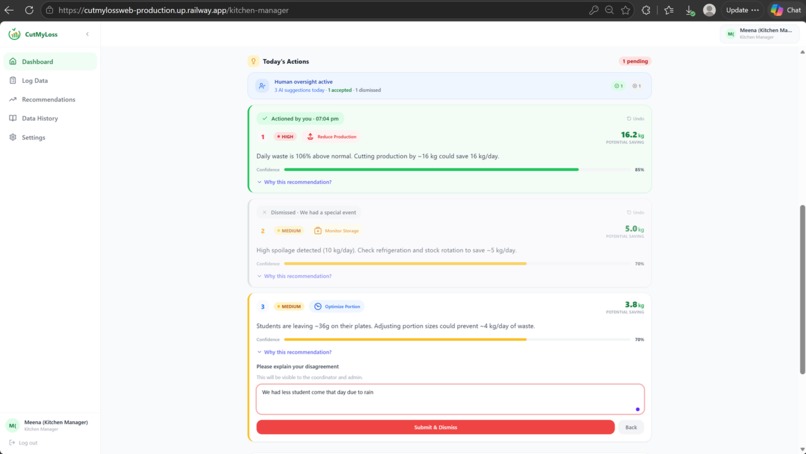Open the browser extensions icon
The width and height of the screenshot is (806, 454).
point(646,10)
